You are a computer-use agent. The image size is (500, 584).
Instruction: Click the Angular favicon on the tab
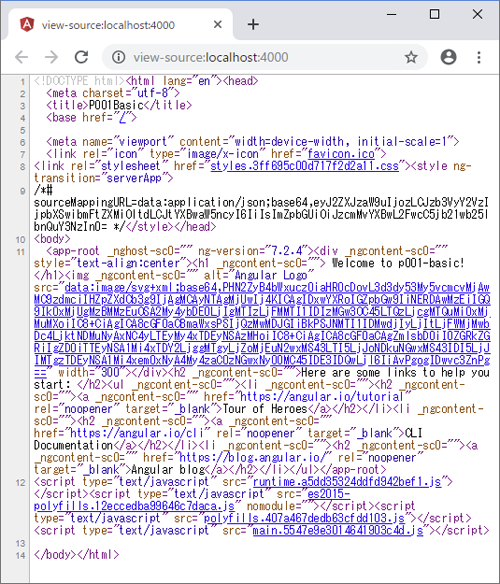(27, 25)
